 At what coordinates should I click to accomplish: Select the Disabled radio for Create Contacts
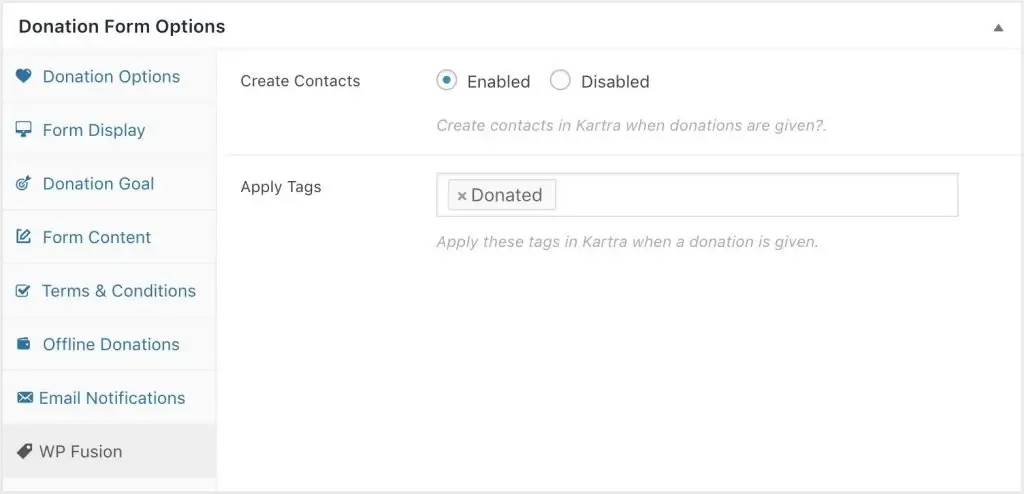pos(561,81)
